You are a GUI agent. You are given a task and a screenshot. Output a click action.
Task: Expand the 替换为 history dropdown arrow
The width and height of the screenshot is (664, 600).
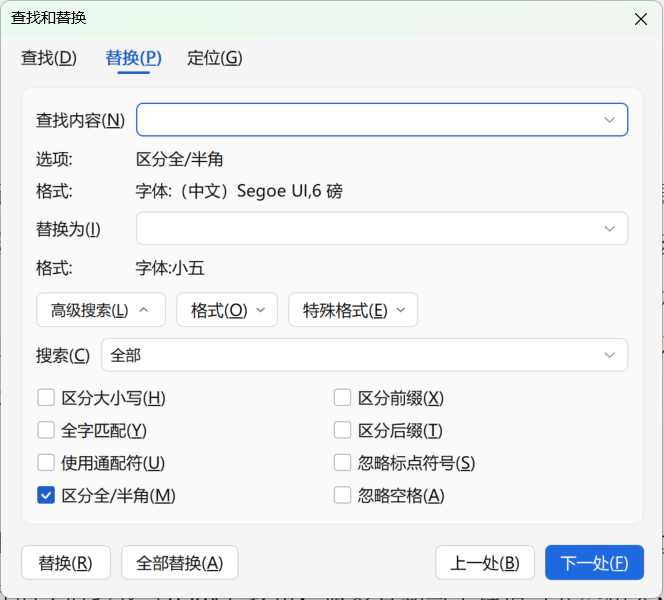[609, 229]
